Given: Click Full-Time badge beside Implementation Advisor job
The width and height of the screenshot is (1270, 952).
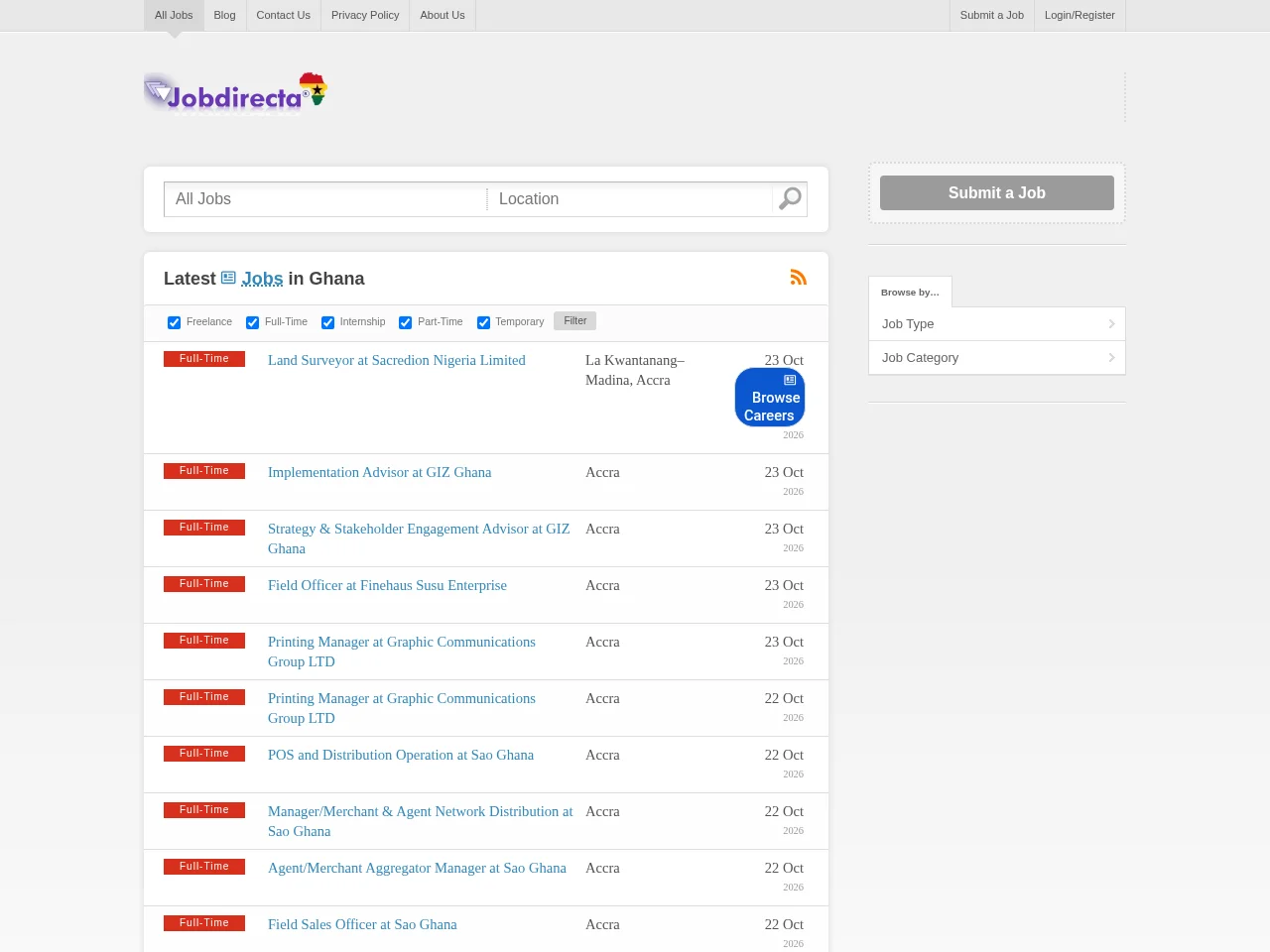Looking at the screenshot, I should [x=204, y=471].
